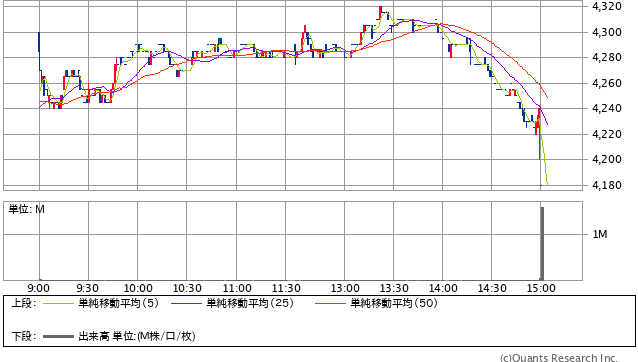
Task: Click the 単位: M label in volume panel
Action: [x=26, y=209]
